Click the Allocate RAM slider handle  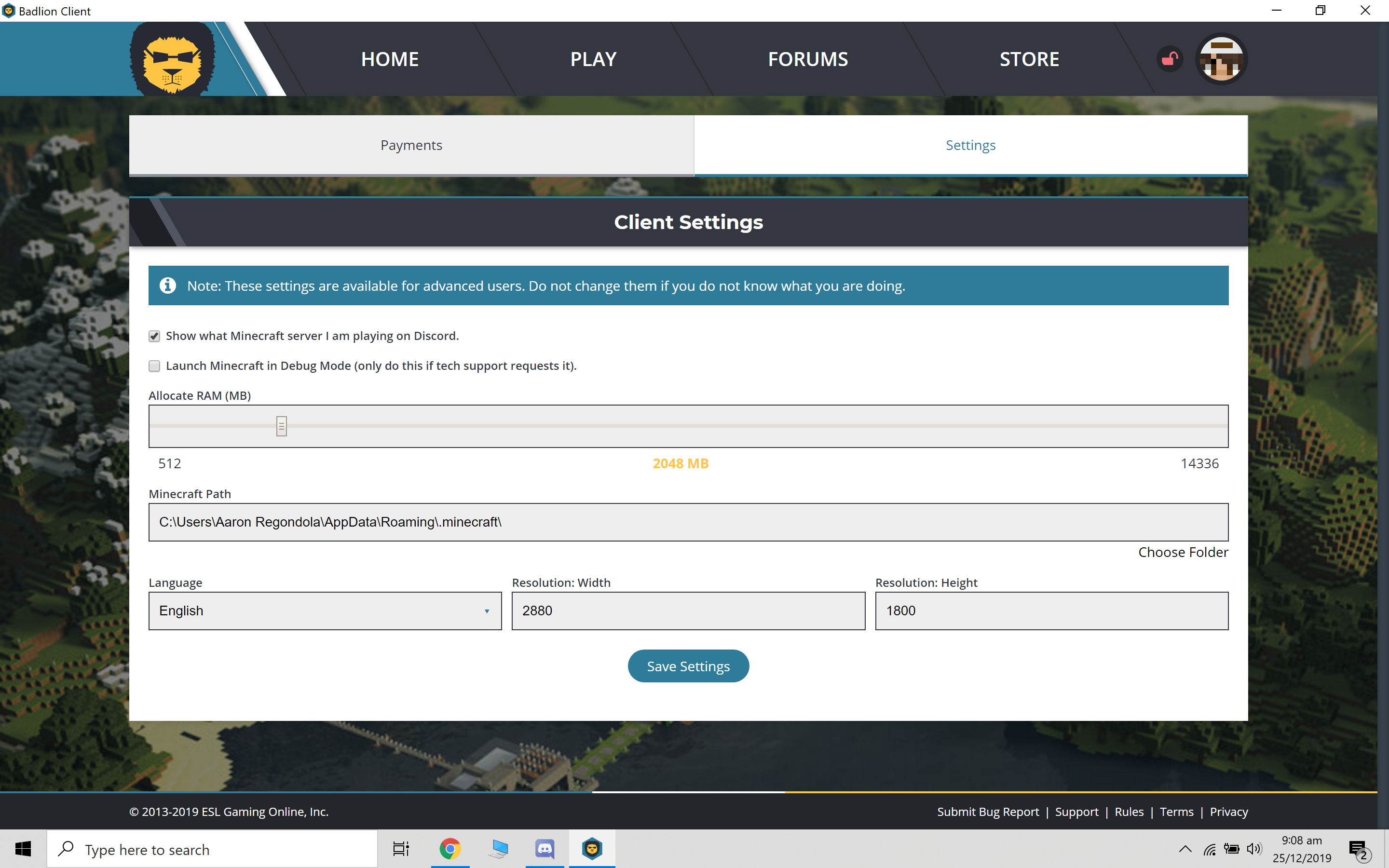tap(281, 426)
